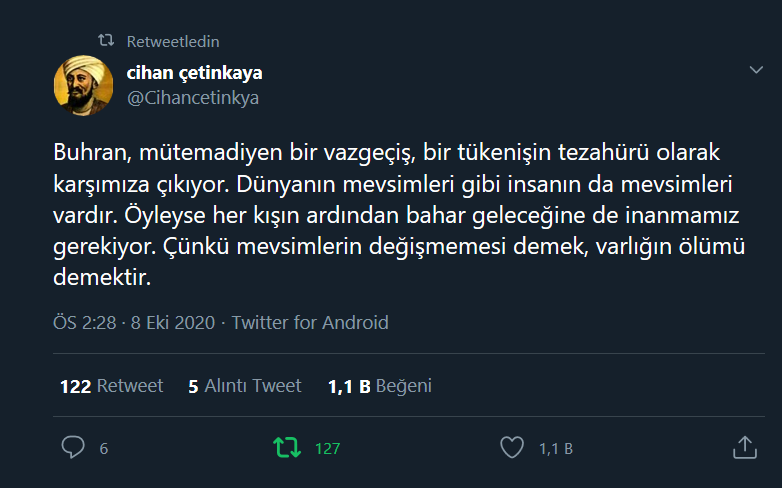
Task: Open the @Cihancetinkya handle link
Action: (193, 98)
